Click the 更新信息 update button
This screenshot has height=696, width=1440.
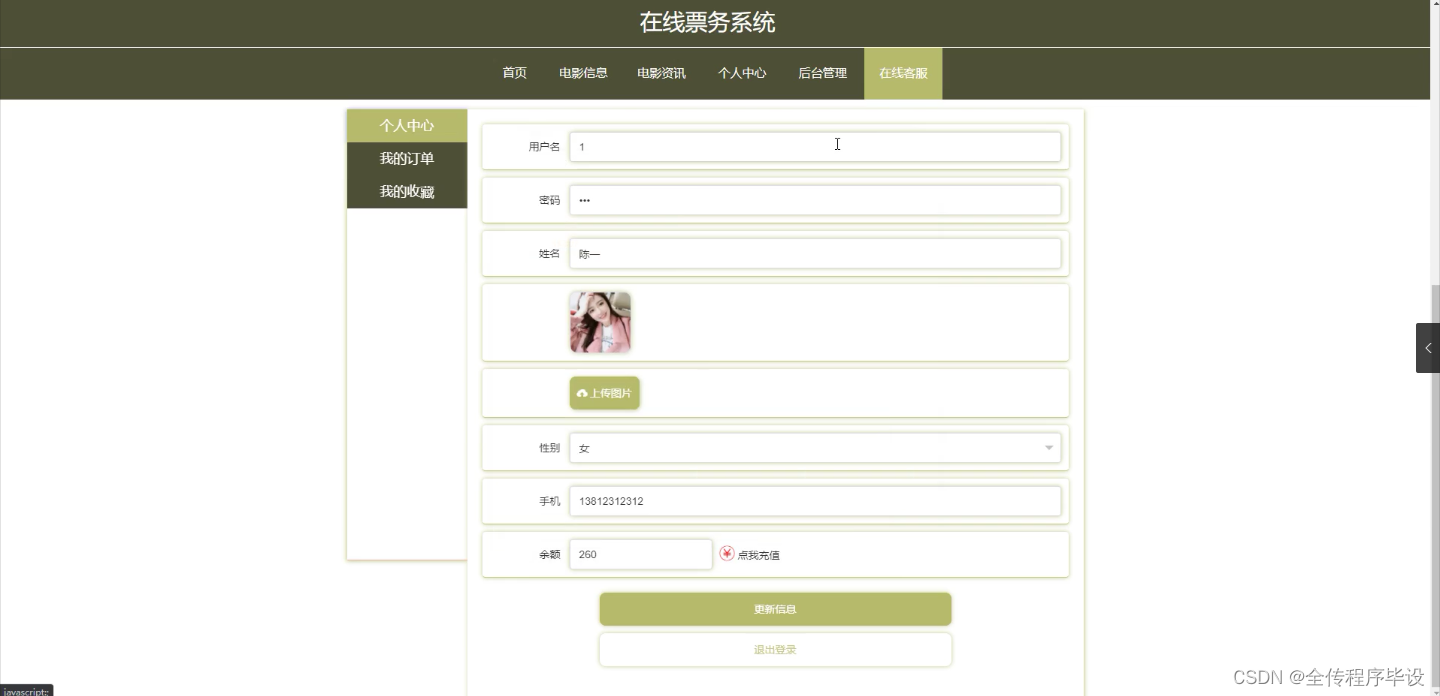(774, 608)
